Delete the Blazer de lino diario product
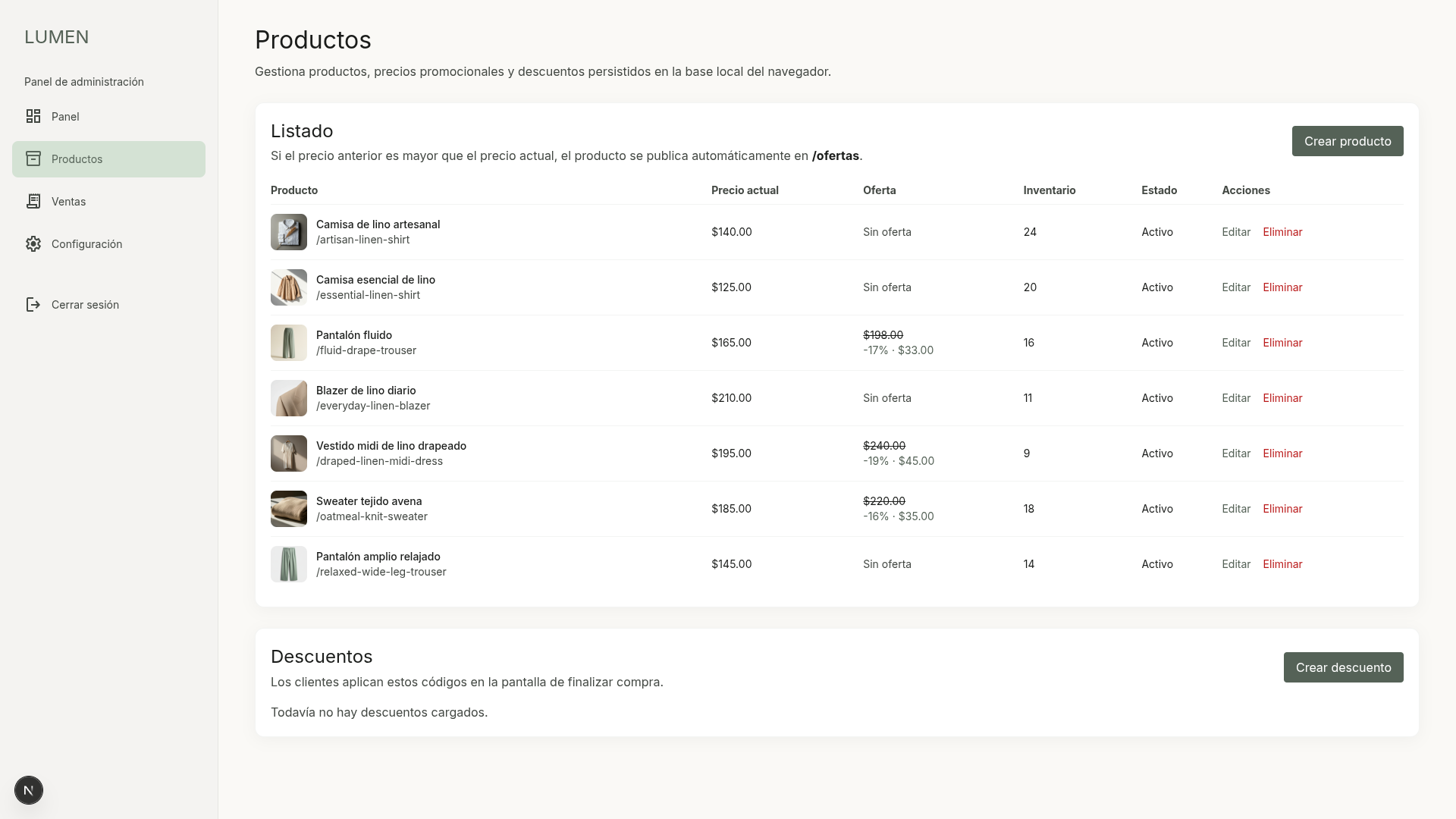This screenshot has width=1456, height=819. point(1282,398)
